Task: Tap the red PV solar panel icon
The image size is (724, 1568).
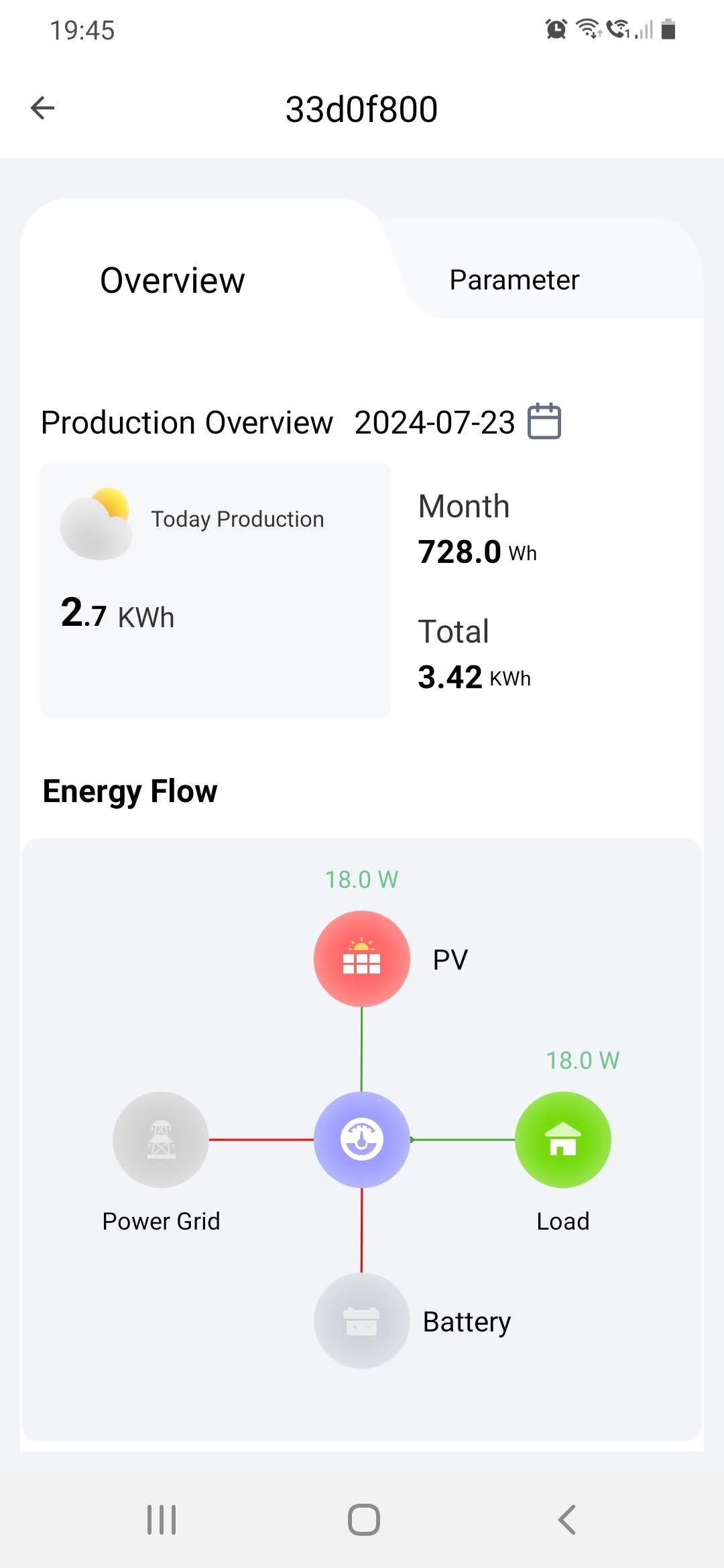Action: coord(361,959)
